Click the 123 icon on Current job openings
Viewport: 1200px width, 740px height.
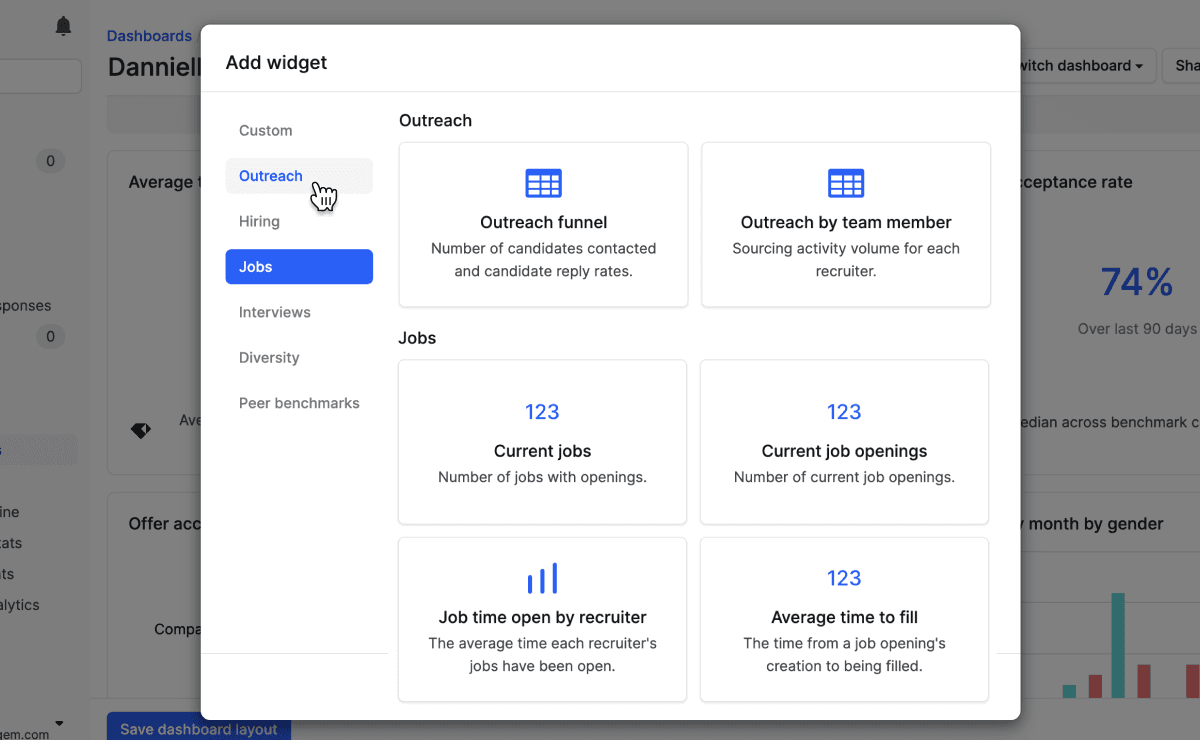[844, 412]
